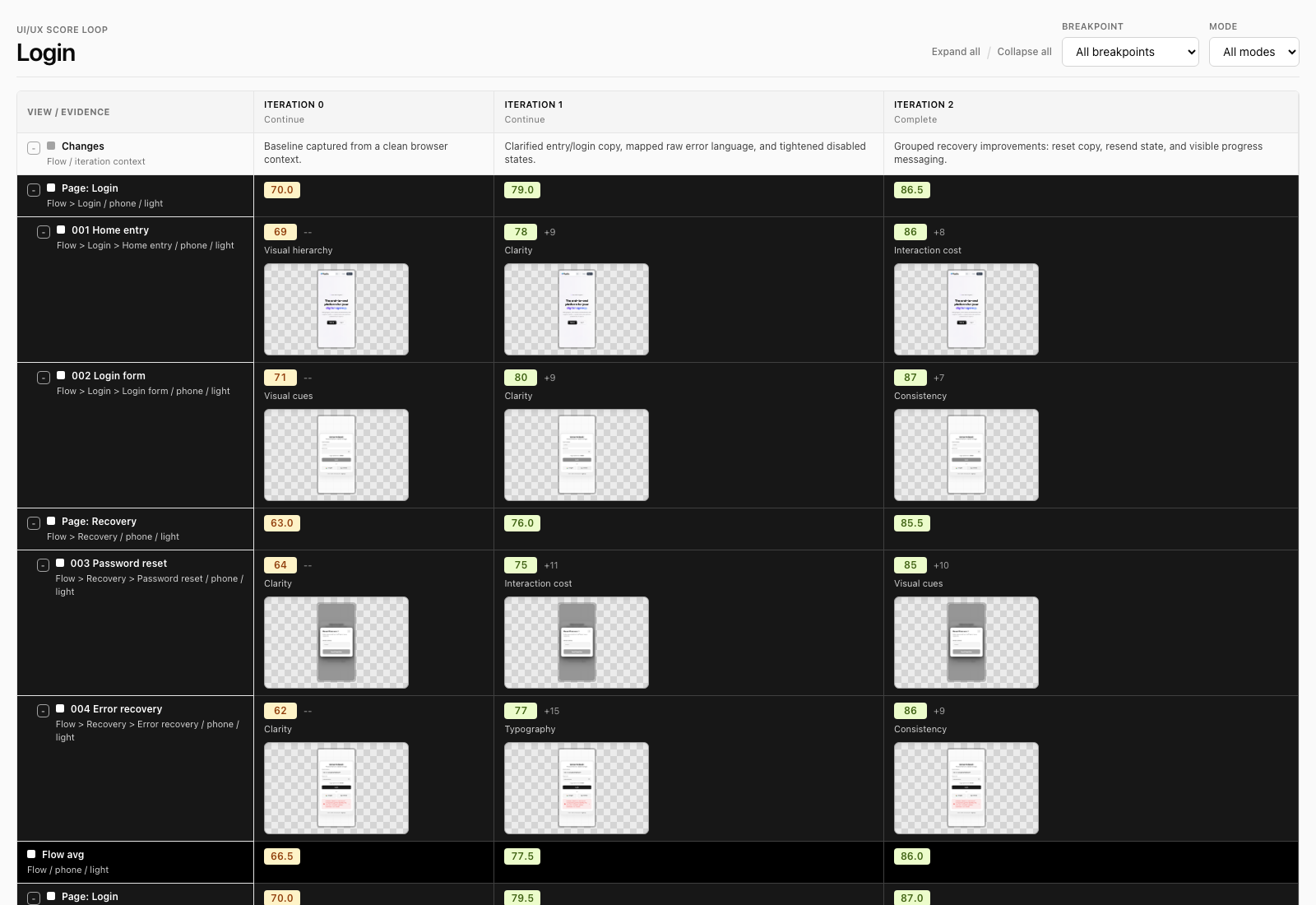Collapse the 003 Password reset row
Screen dimensions: 1316x905
click(x=43, y=565)
